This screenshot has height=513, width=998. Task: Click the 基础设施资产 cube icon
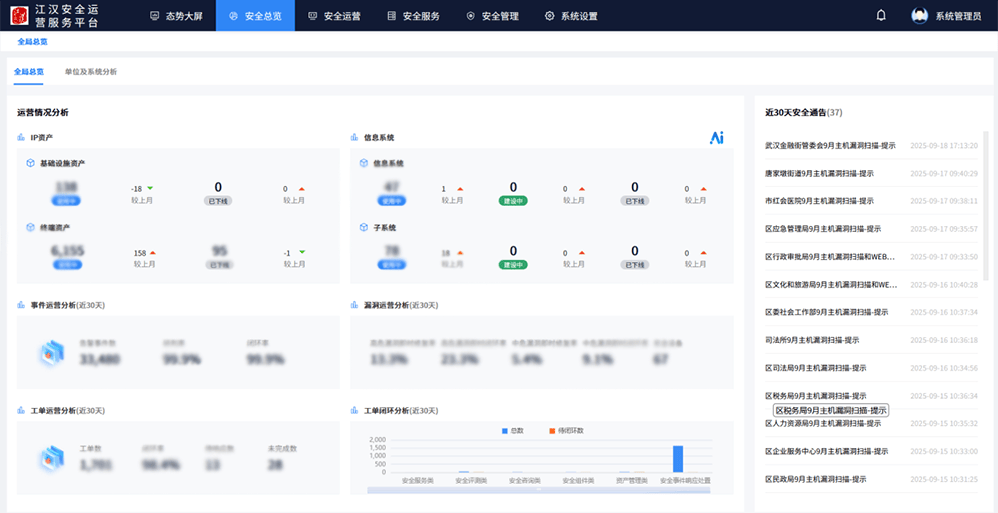tap(31, 163)
